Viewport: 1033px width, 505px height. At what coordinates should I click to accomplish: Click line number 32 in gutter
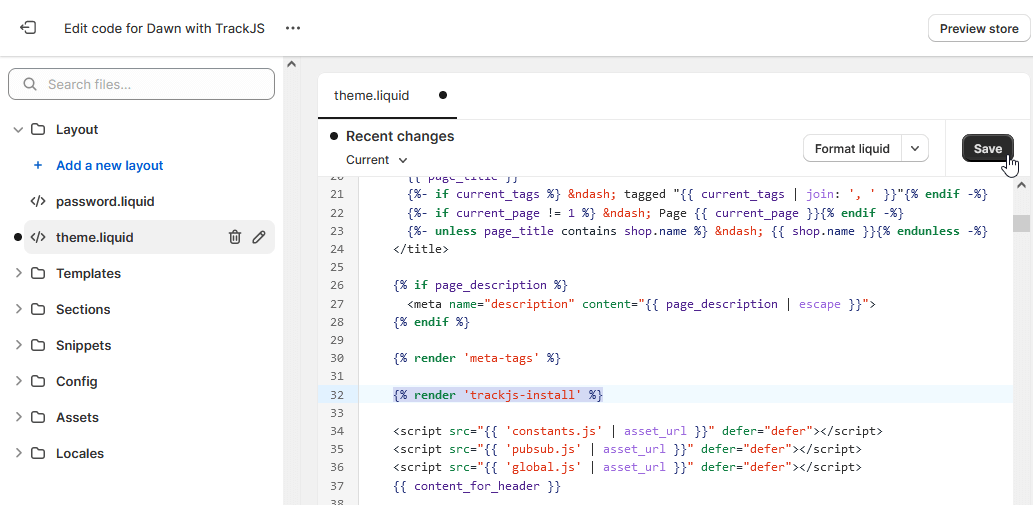[x=337, y=395]
